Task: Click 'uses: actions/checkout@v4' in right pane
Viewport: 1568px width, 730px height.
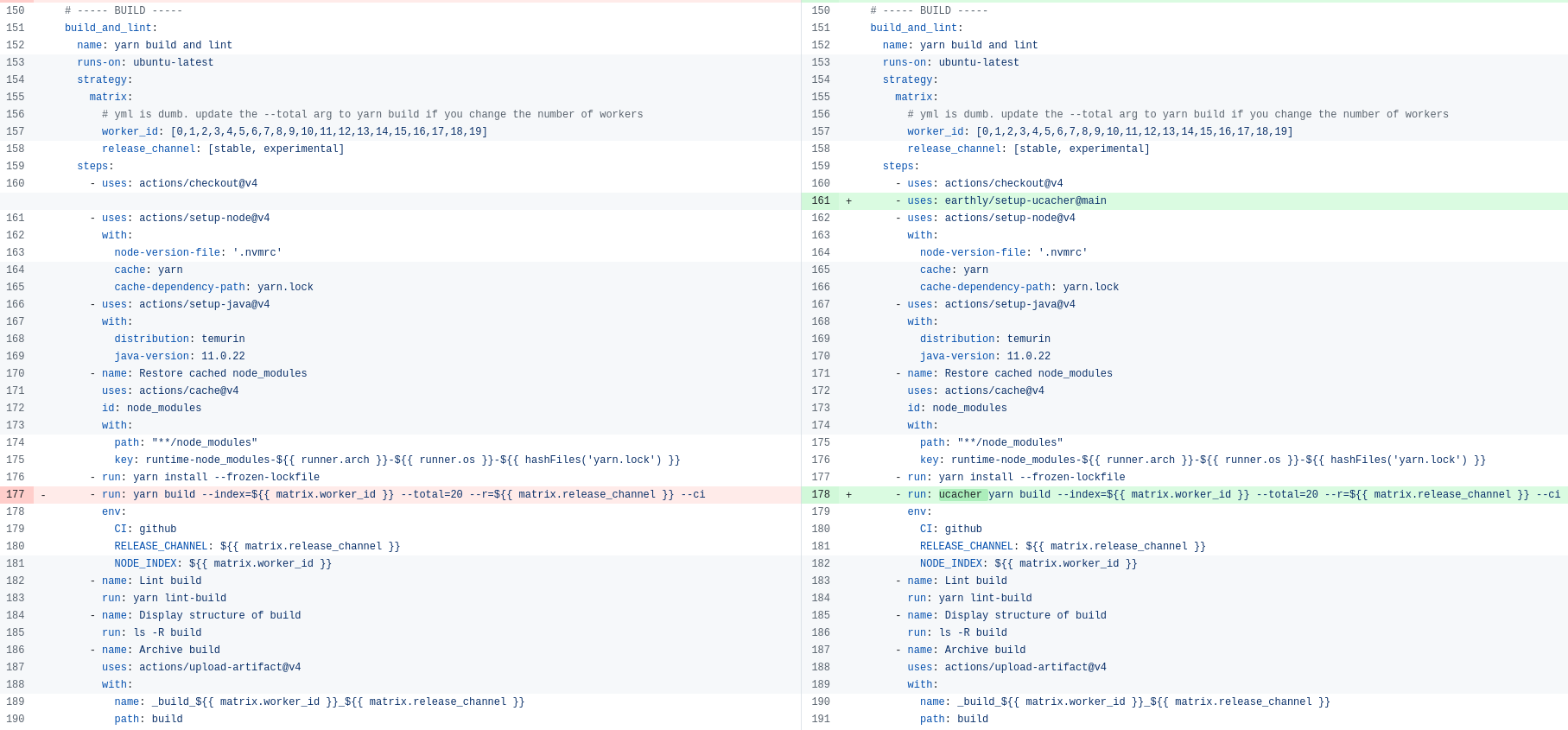Action: click(x=986, y=183)
